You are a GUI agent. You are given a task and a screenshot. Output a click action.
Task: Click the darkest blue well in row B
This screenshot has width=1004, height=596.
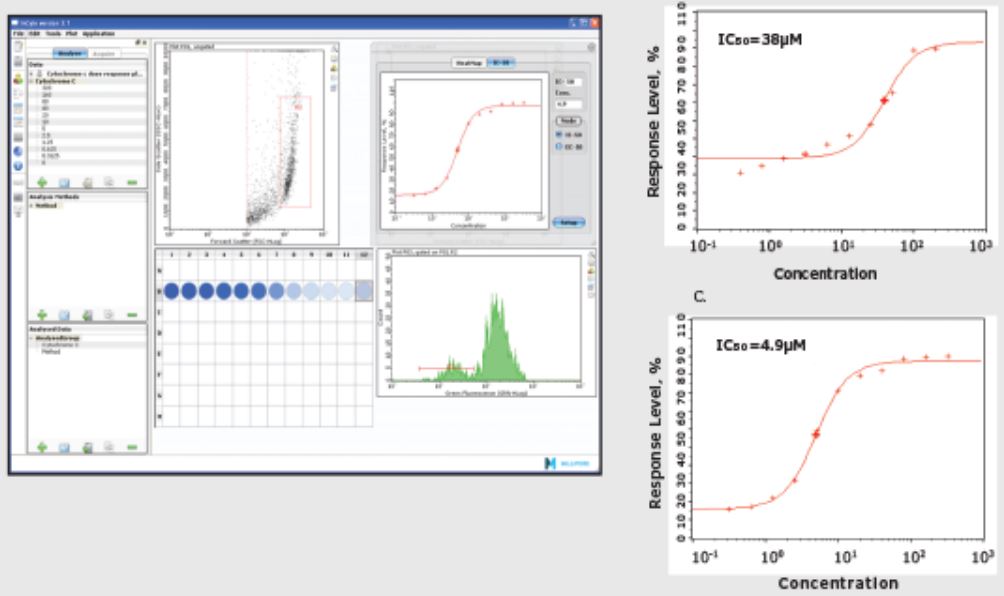tap(173, 290)
